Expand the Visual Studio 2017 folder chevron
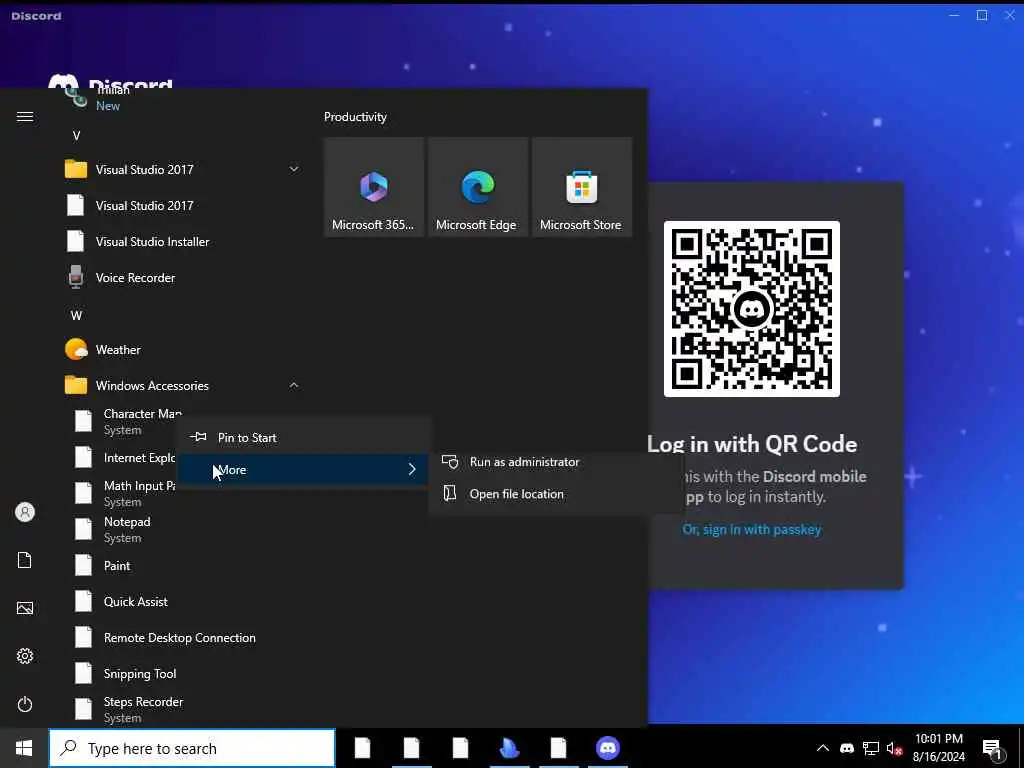The image size is (1024, 768). [294, 169]
